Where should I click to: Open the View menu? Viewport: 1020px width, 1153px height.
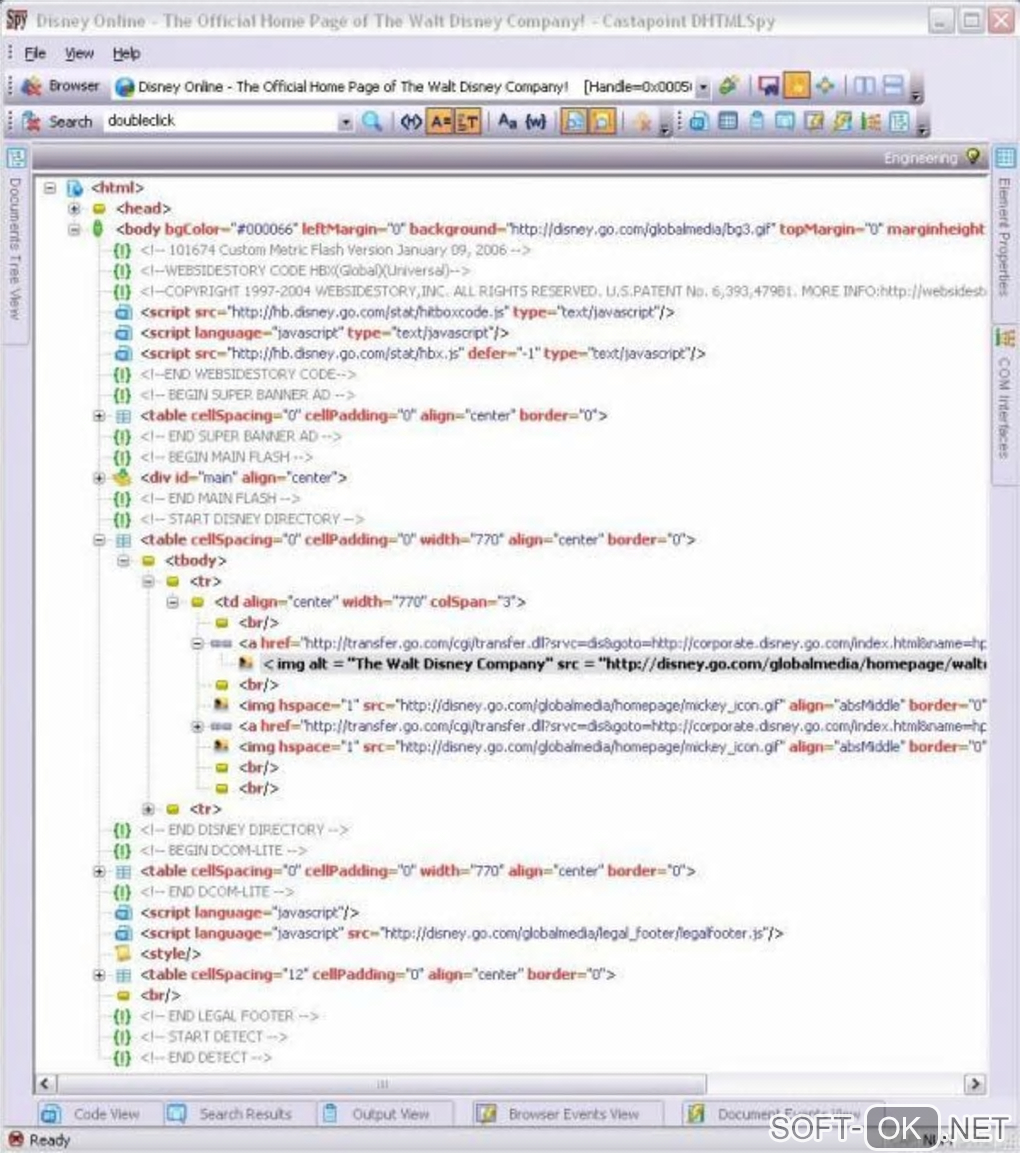(x=79, y=54)
